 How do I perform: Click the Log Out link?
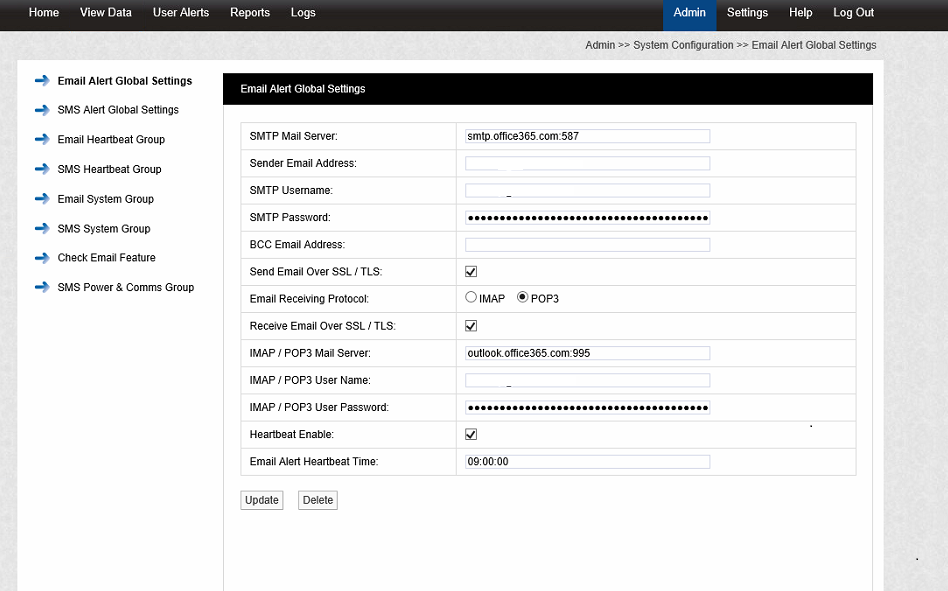(x=853, y=13)
